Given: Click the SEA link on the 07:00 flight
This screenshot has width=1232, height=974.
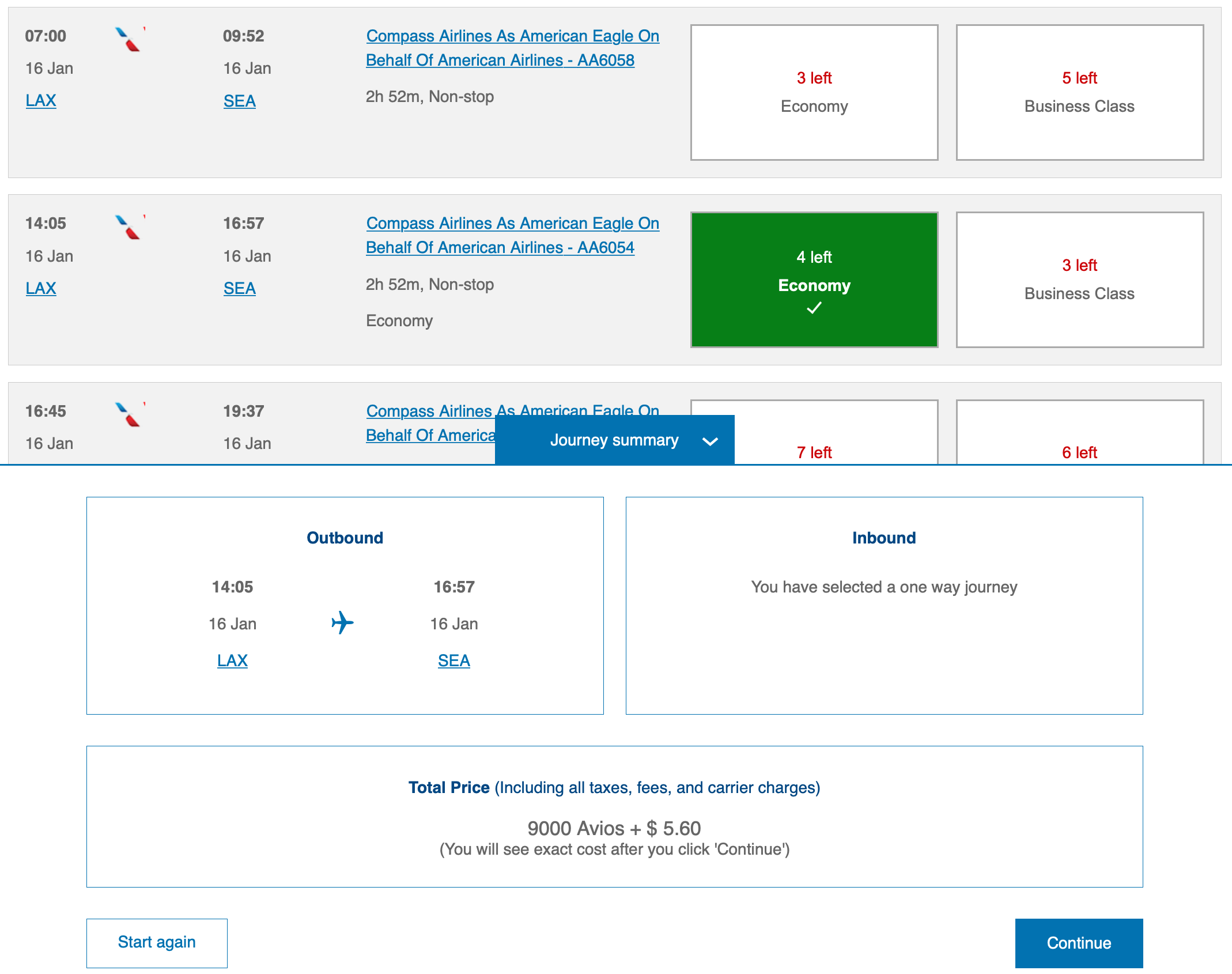Looking at the screenshot, I should coord(239,101).
